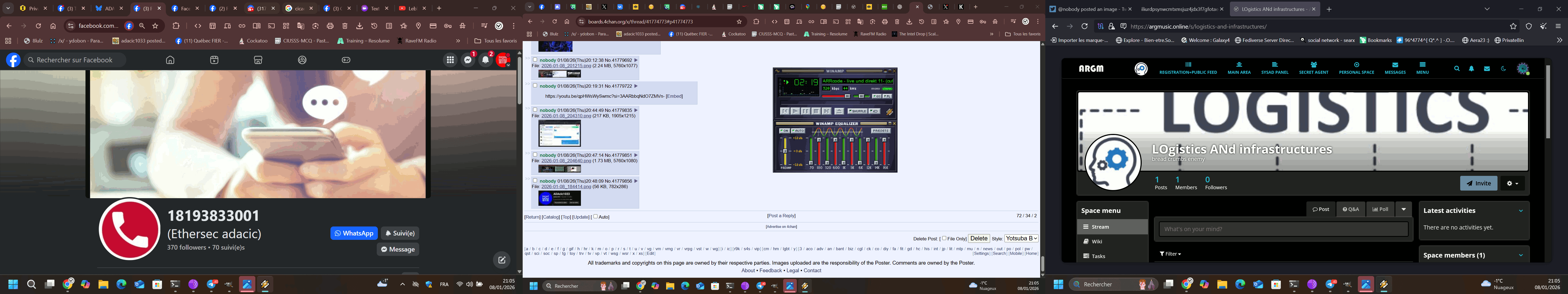Click the Invite button
Viewport: 1568px width, 294px height.
(x=1478, y=183)
